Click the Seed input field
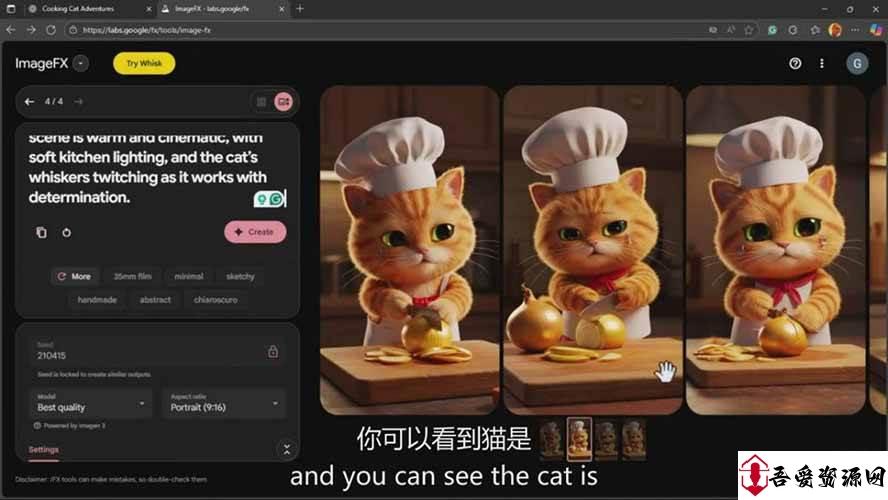Image resolution: width=888 pixels, height=500 pixels. pyautogui.click(x=140, y=355)
